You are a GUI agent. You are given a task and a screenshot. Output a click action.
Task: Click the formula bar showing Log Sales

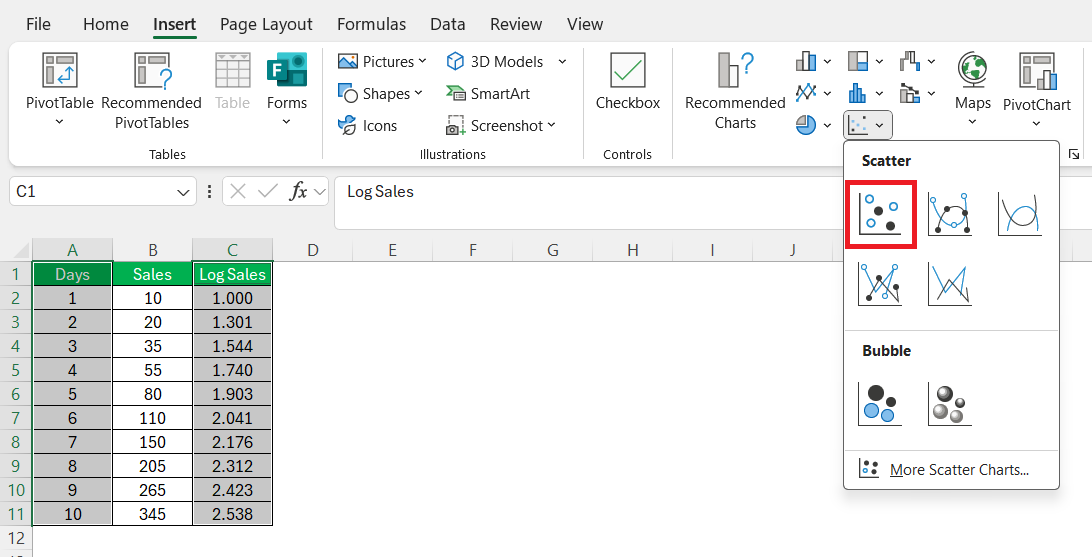[713, 203]
